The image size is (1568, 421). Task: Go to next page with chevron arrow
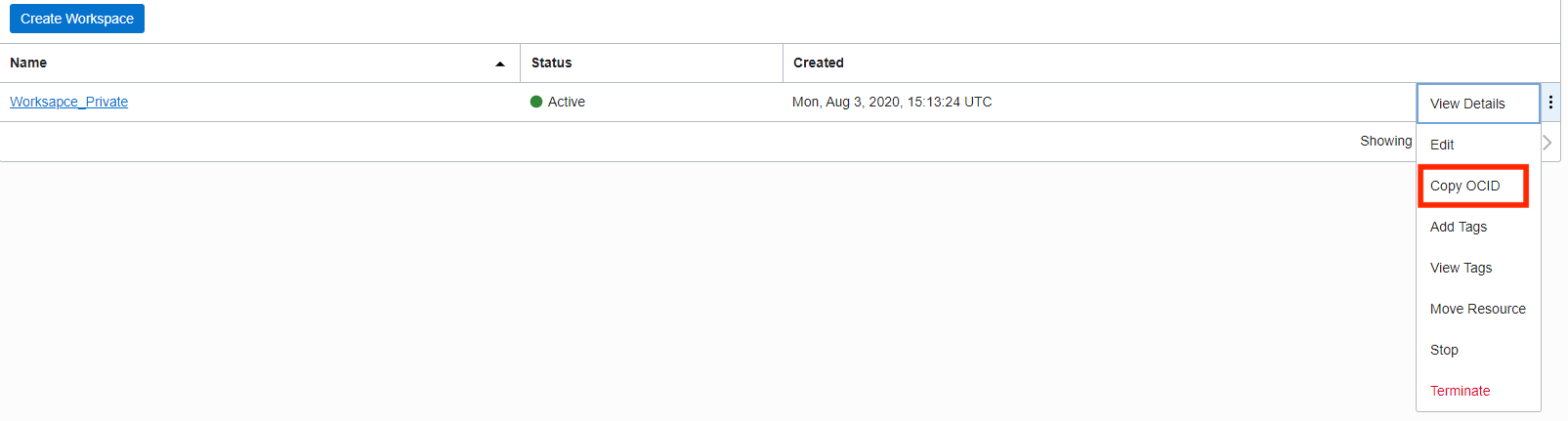tap(1547, 143)
